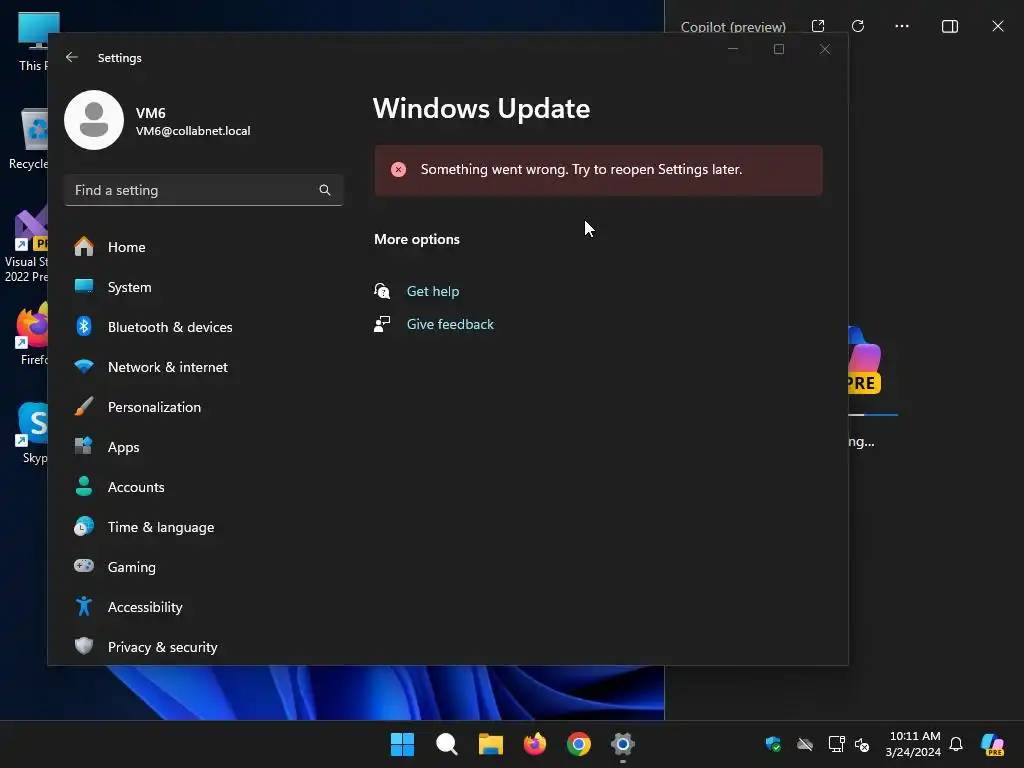The width and height of the screenshot is (1024, 768).
Task: Click the VM6 user profile avatar
Action: (94, 120)
